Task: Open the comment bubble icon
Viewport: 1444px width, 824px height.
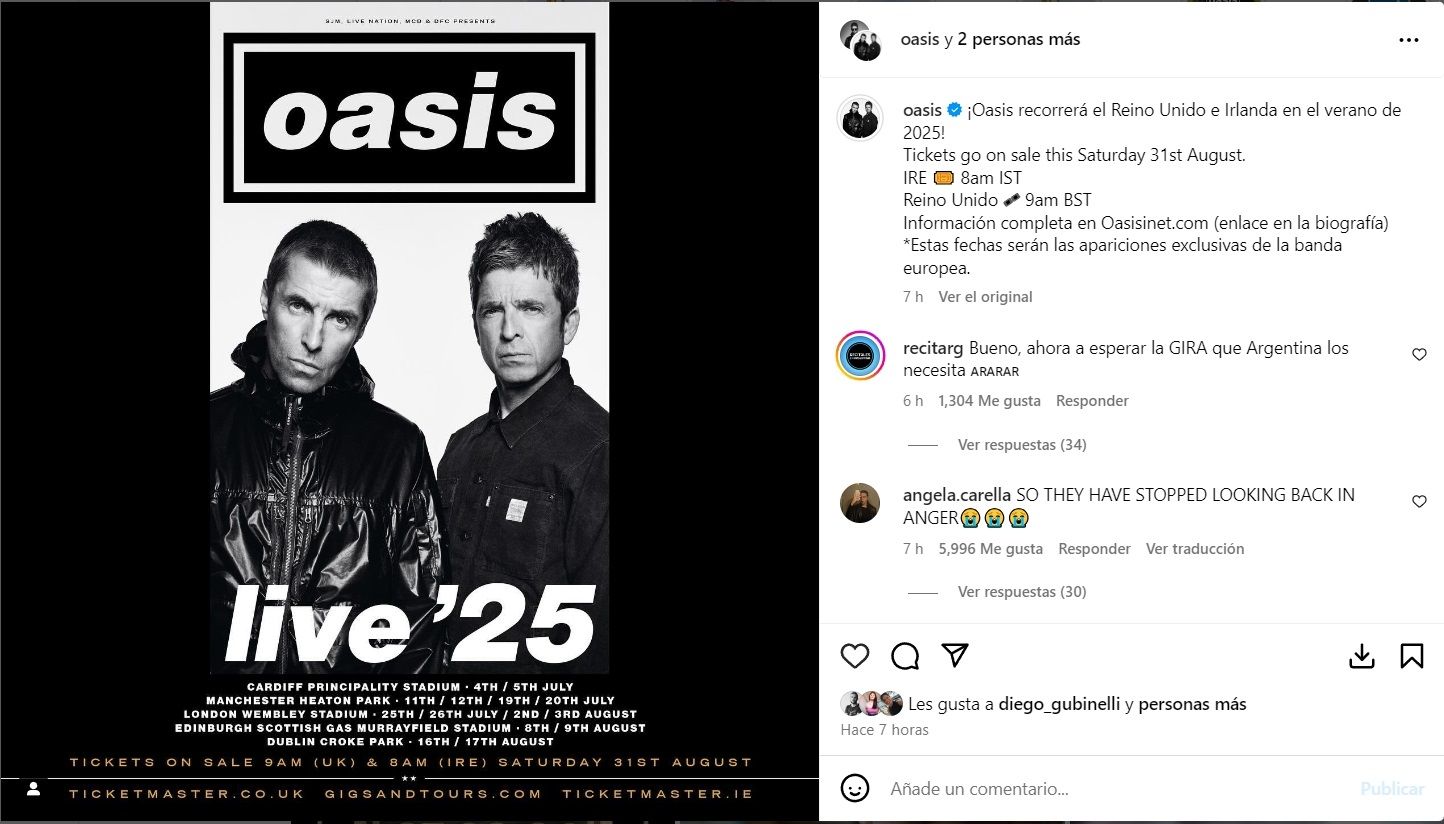Action: coord(905,656)
